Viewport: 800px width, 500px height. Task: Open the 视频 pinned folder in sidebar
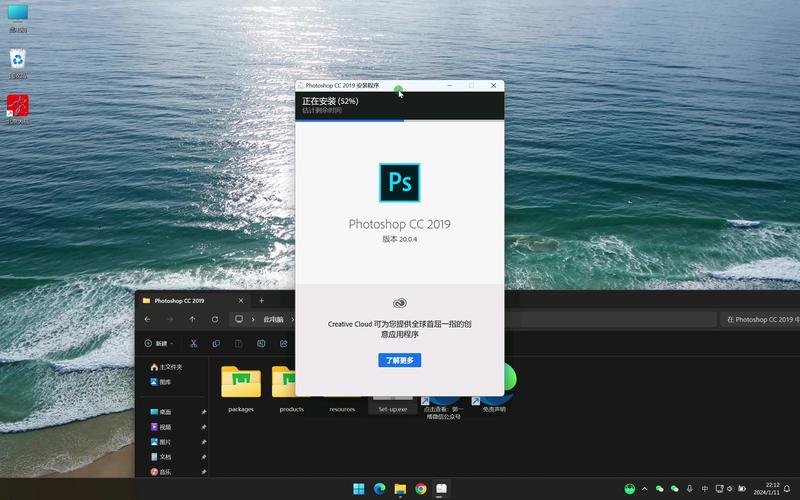pos(165,427)
